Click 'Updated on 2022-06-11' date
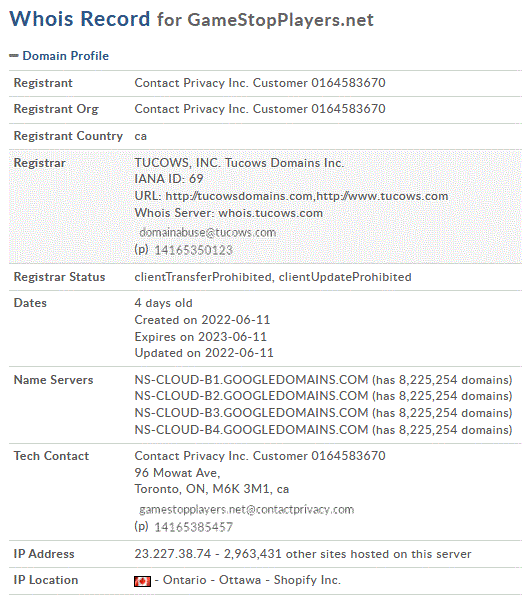 tap(204, 353)
